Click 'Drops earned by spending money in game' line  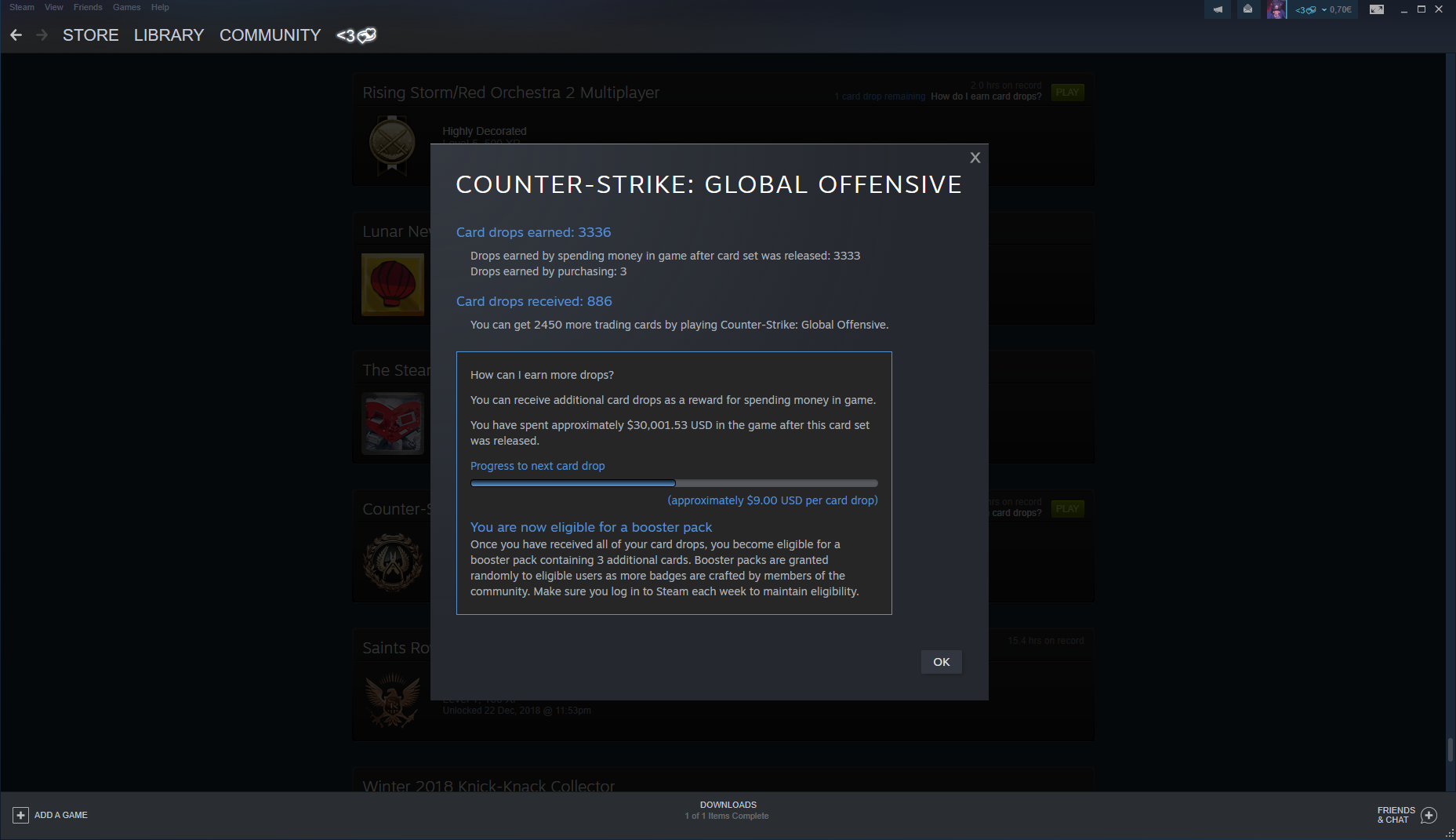click(x=665, y=256)
